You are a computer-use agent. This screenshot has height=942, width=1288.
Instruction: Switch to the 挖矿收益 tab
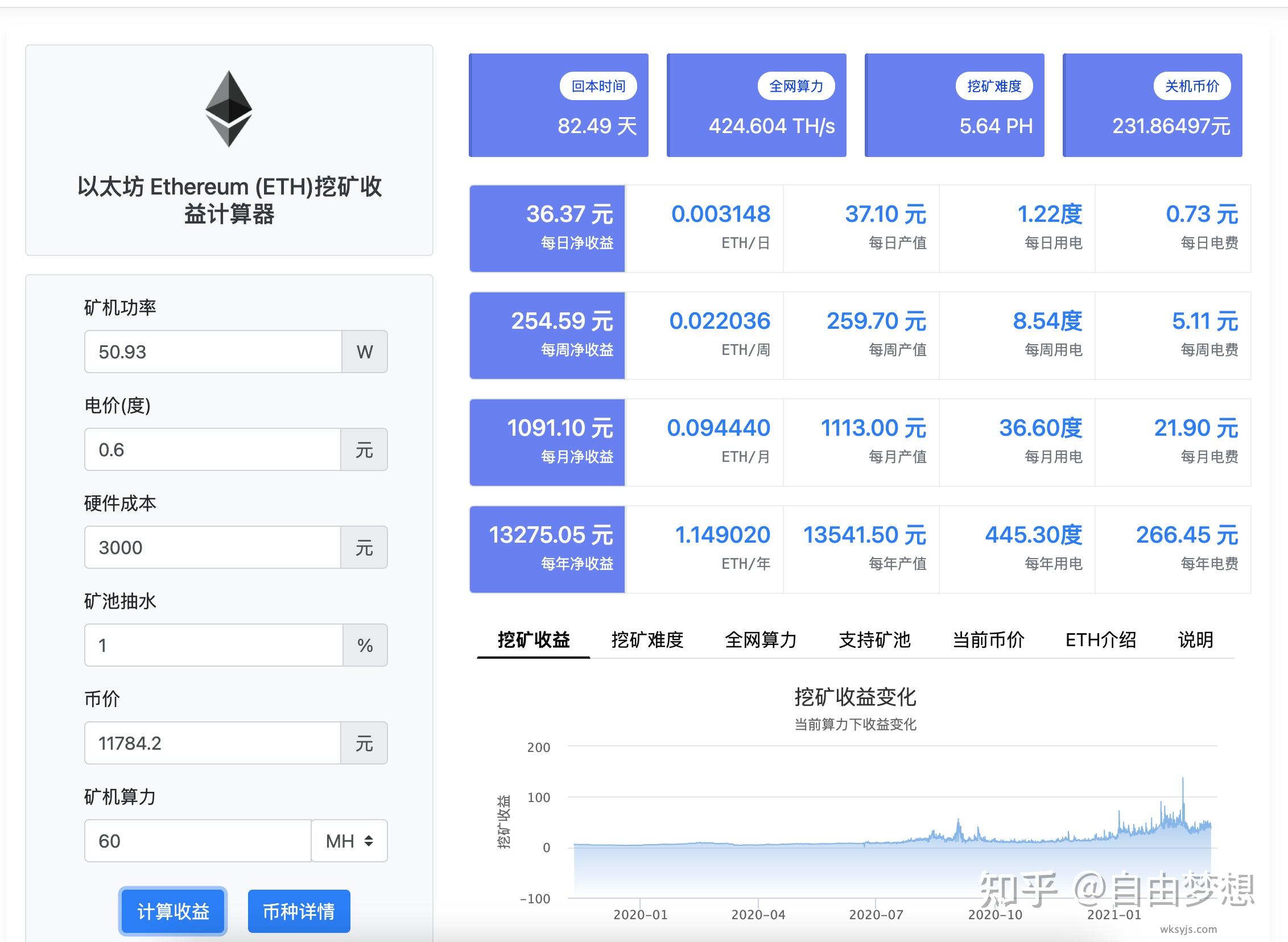tap(533, 640)
